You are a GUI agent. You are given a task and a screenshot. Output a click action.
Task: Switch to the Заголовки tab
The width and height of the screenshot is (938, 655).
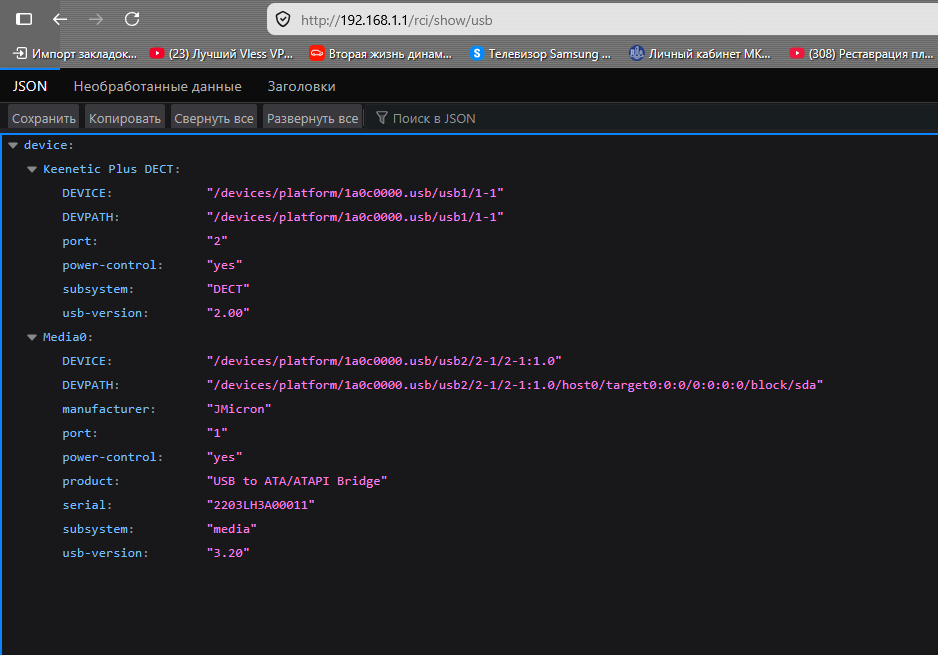[x=301, y=86]
